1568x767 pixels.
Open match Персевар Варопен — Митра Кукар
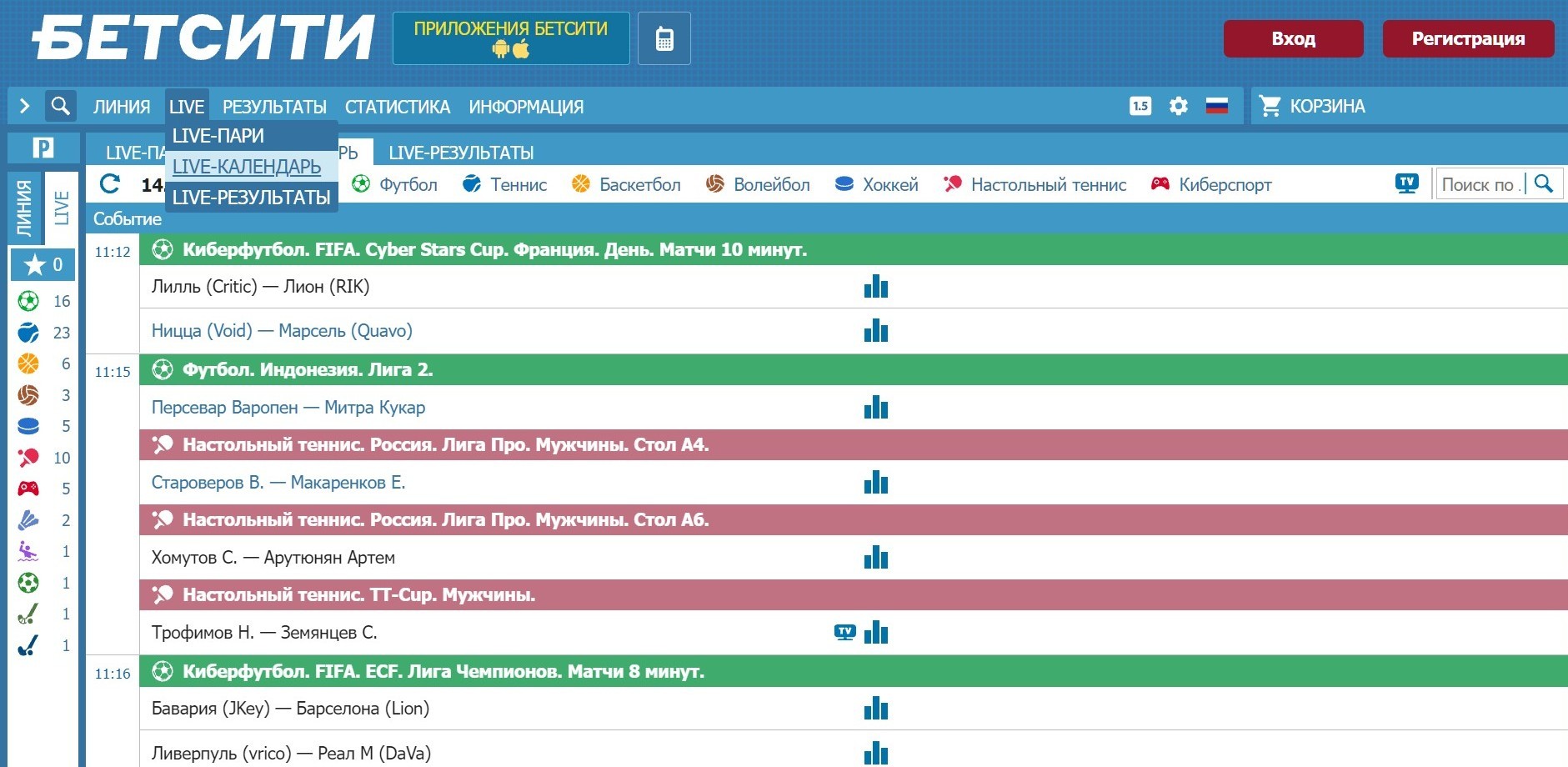288,407
